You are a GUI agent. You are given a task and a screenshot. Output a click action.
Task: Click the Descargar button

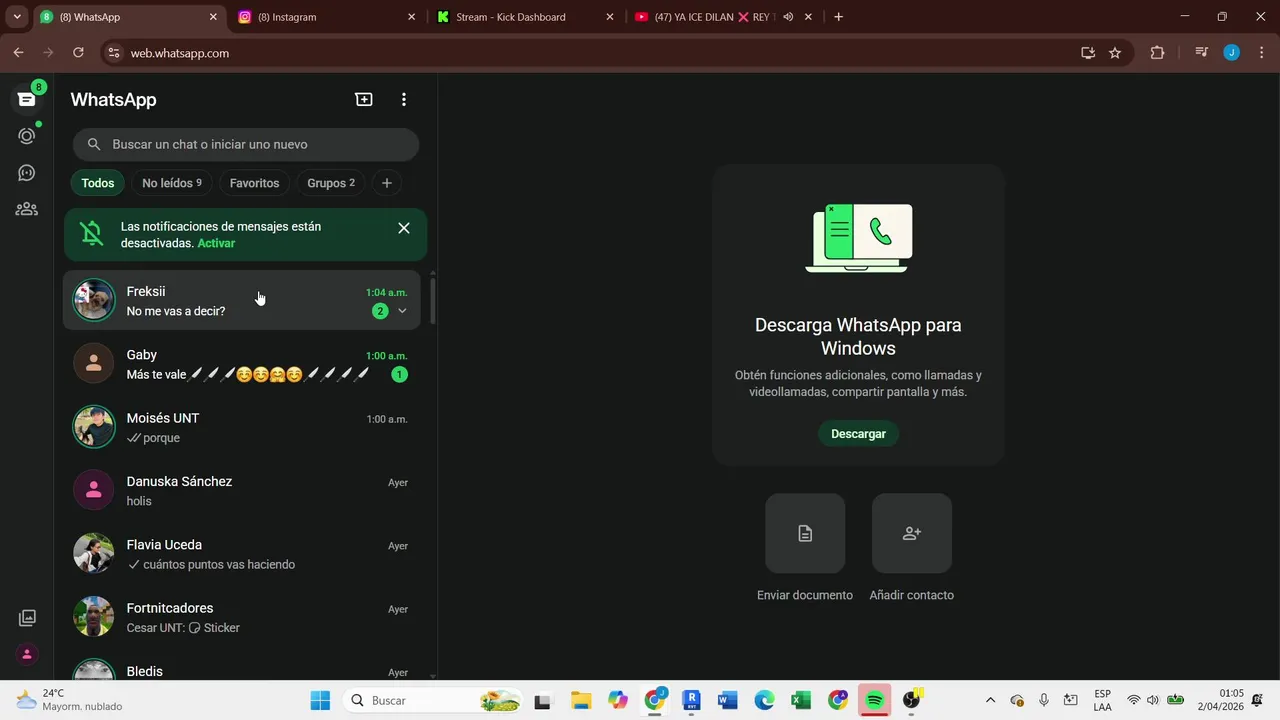pyautogui.click(x=858, y=434)
